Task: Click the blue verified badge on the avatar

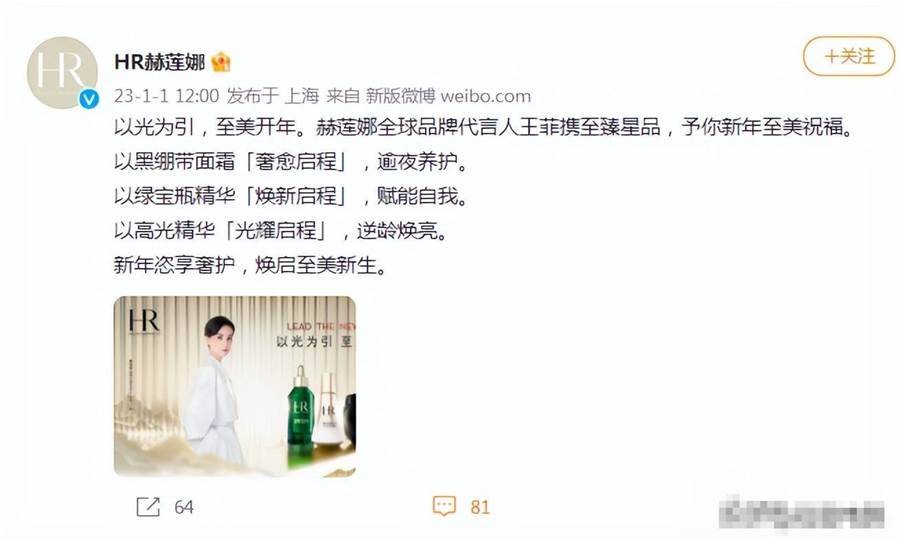Action: point(88,99)
